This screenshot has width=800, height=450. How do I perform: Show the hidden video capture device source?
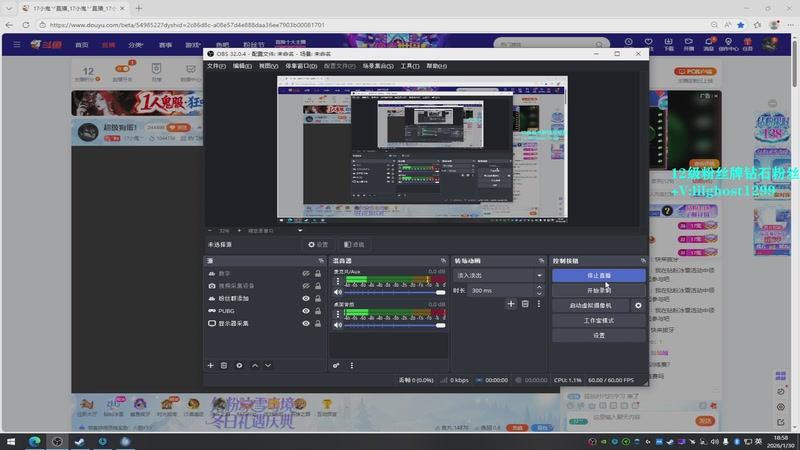pyautogui.click(x=306, y=286)
